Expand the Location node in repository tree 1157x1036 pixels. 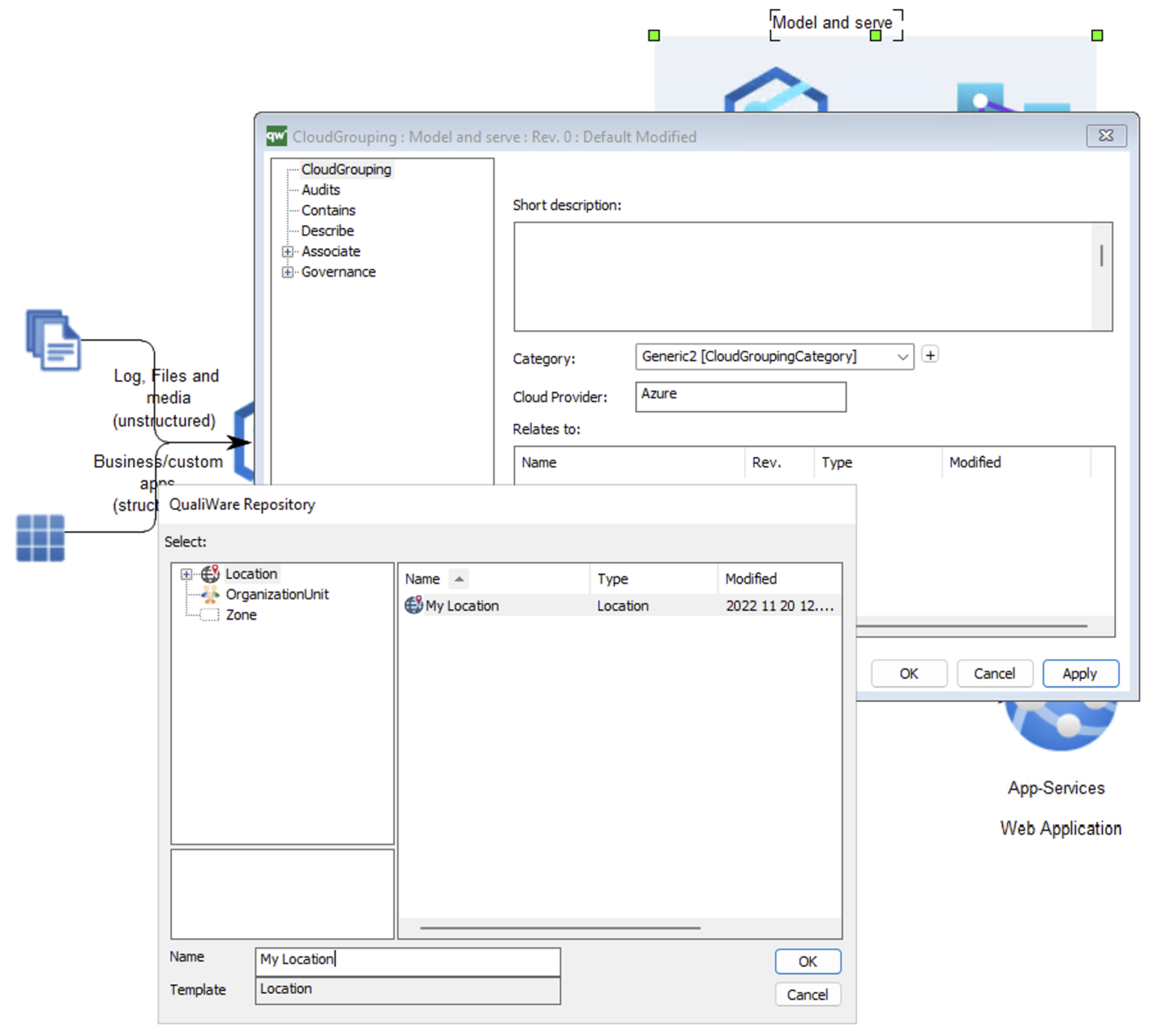click(x=186, y=574)
